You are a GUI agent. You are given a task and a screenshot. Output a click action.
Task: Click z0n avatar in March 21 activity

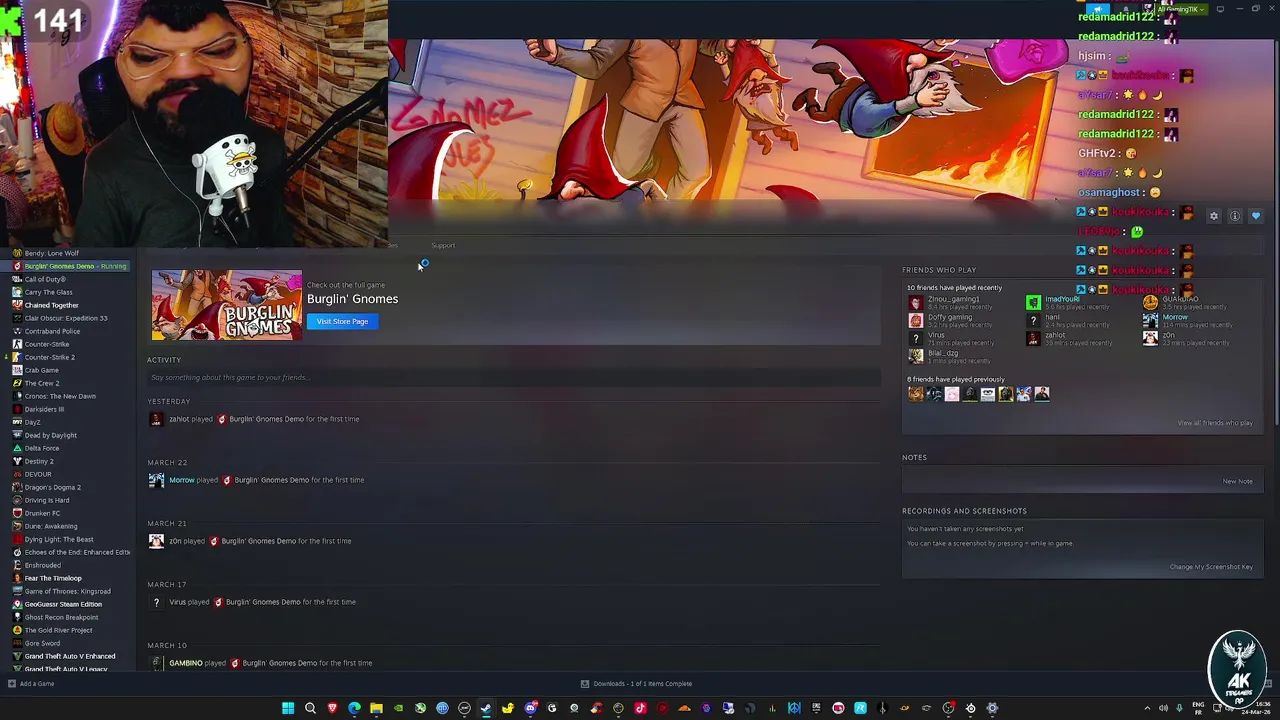point(156,541)
